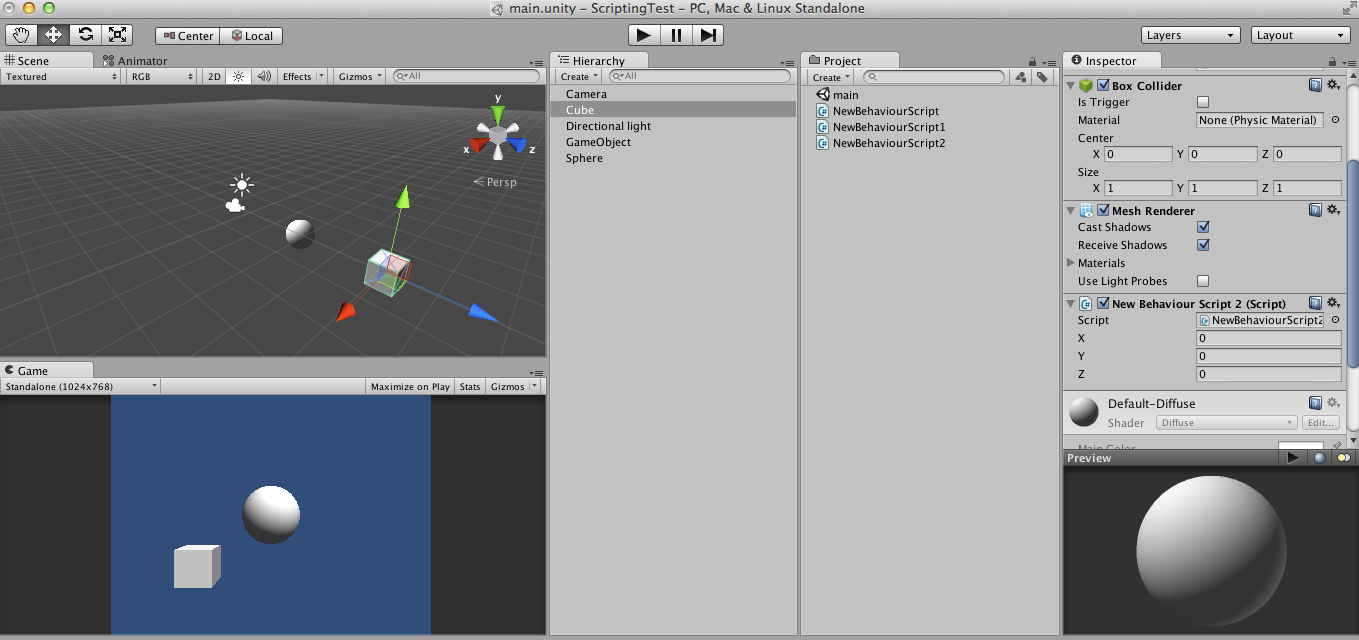Click the Game view Stats button

(x=470, y=386)
